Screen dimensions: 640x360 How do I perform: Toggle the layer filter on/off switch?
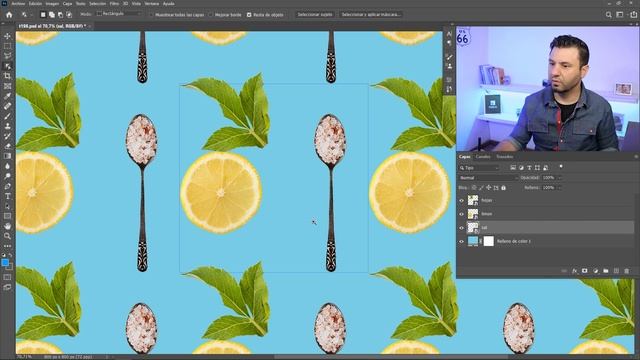(x=561, y=167)
